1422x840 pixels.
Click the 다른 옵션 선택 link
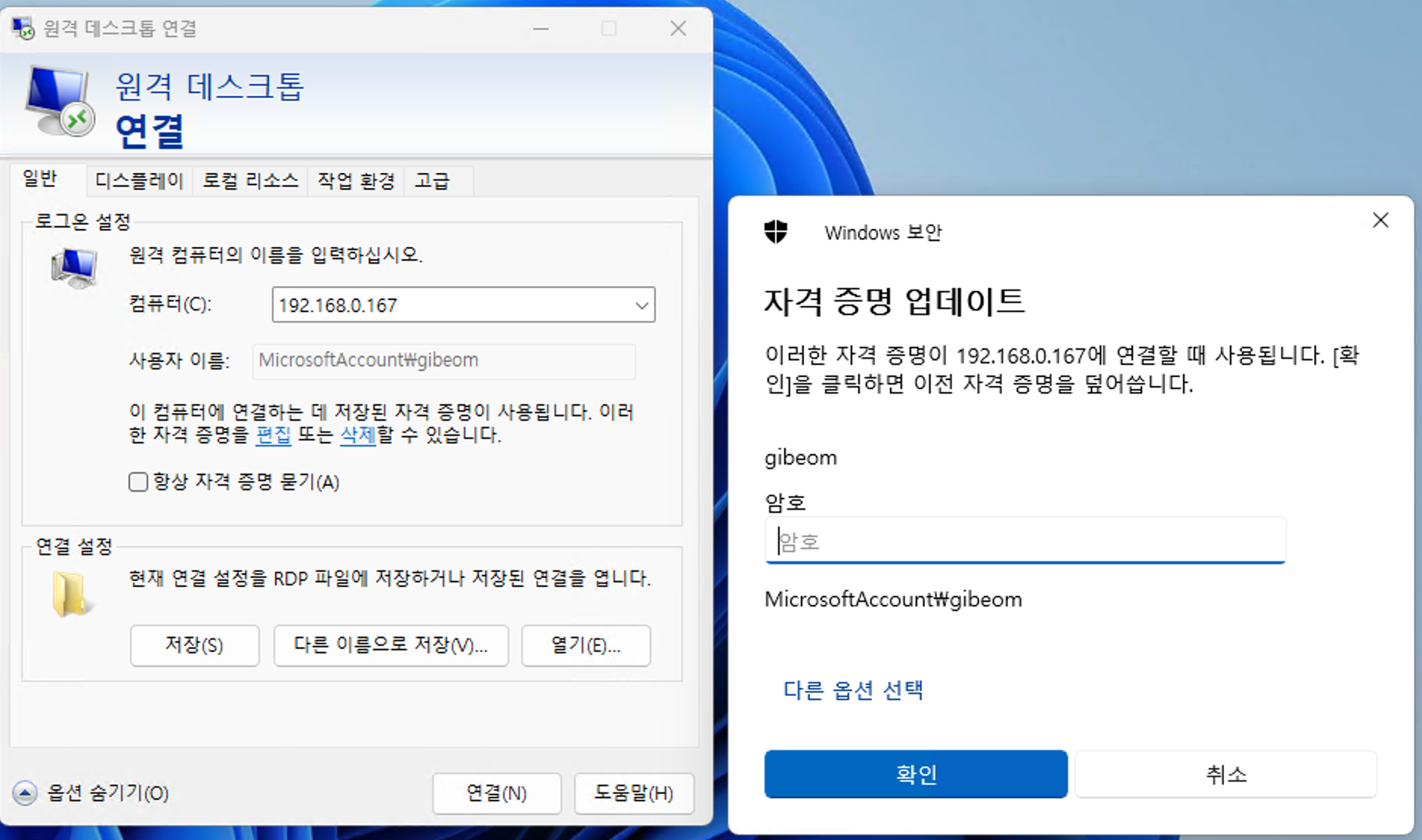point(853,690)
